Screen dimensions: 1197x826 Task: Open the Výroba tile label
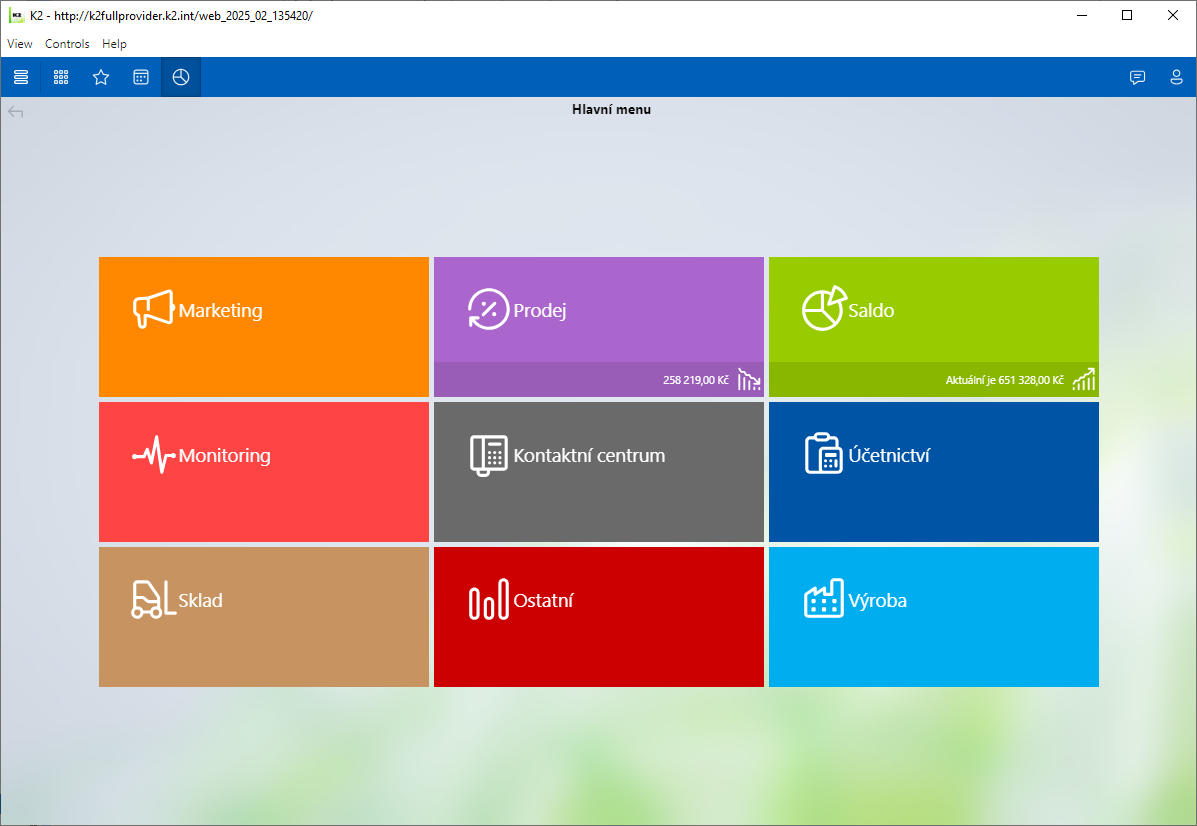click(x=878, y=601)
